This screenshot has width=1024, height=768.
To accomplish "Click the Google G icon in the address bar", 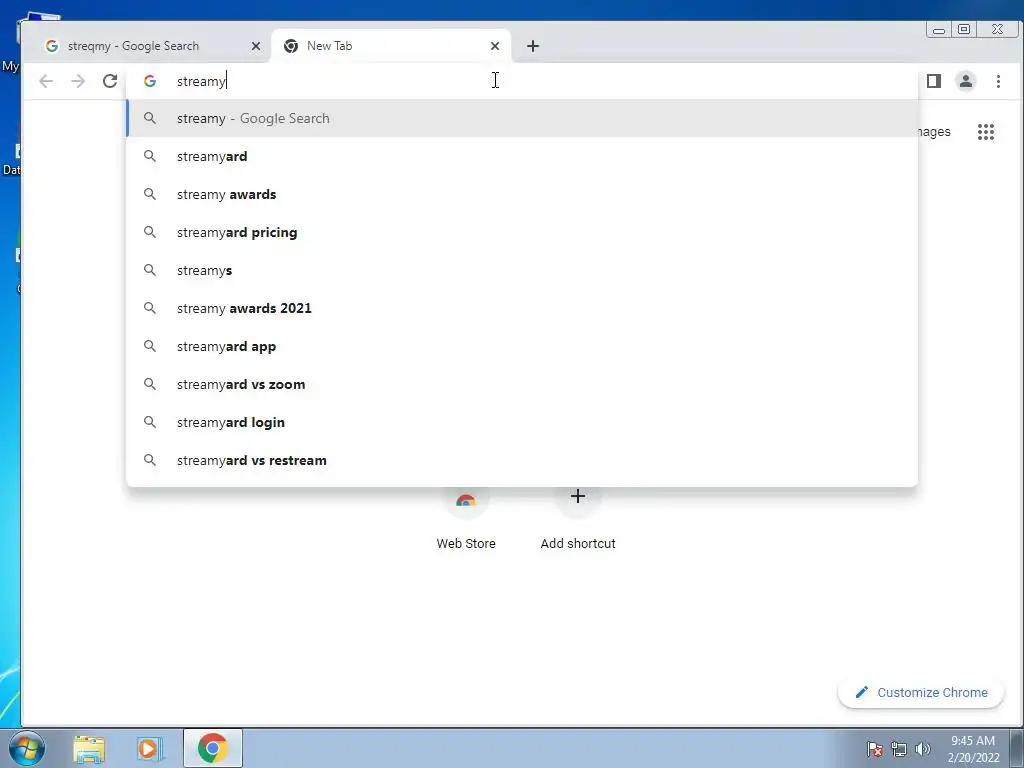I will [150, 81].
